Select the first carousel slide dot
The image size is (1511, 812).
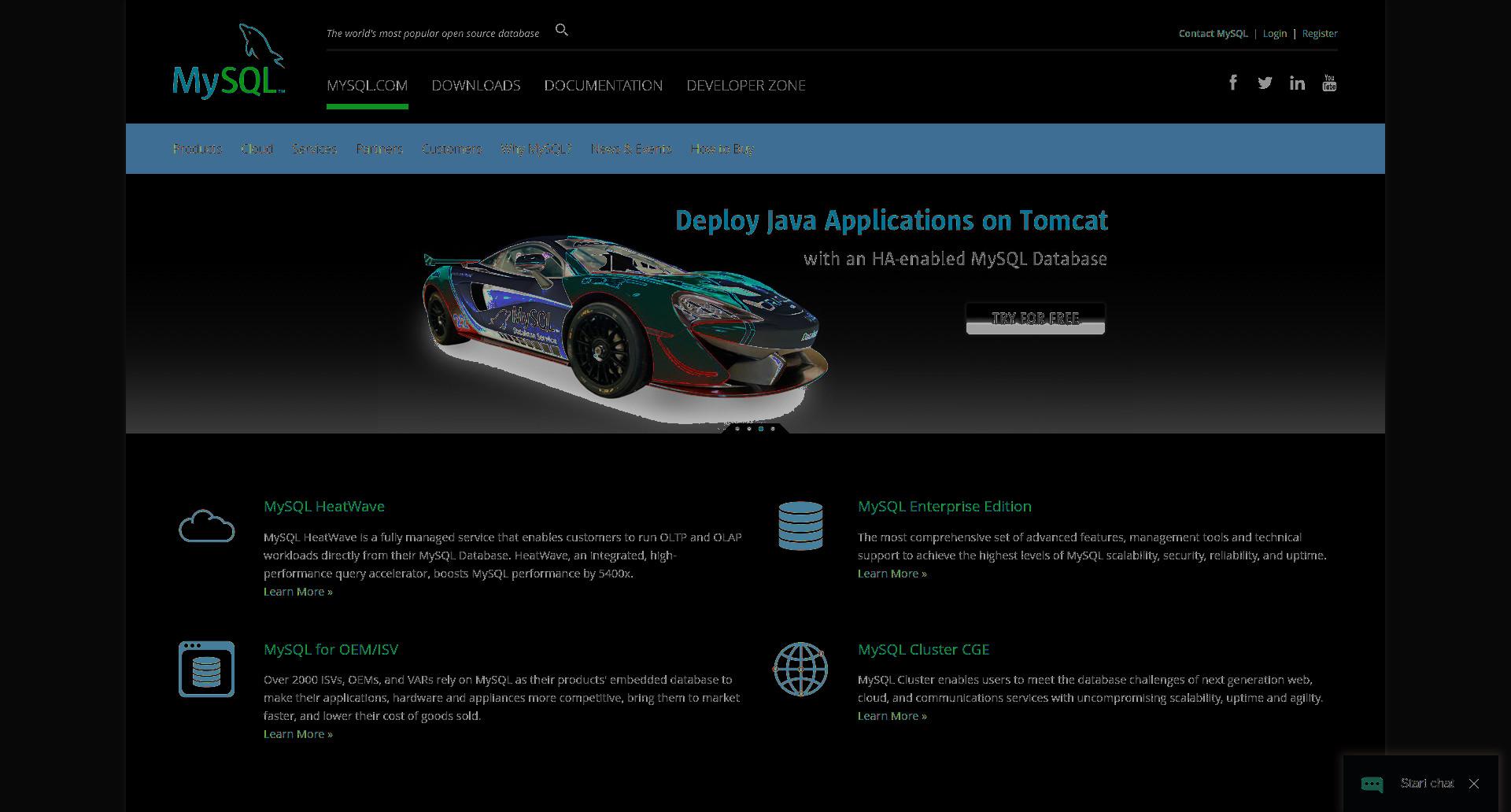[x=737, y=429]
